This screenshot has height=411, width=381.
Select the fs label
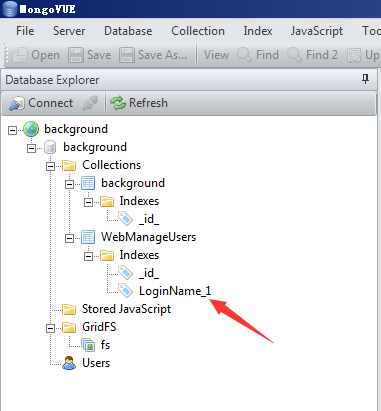point(105,345)
